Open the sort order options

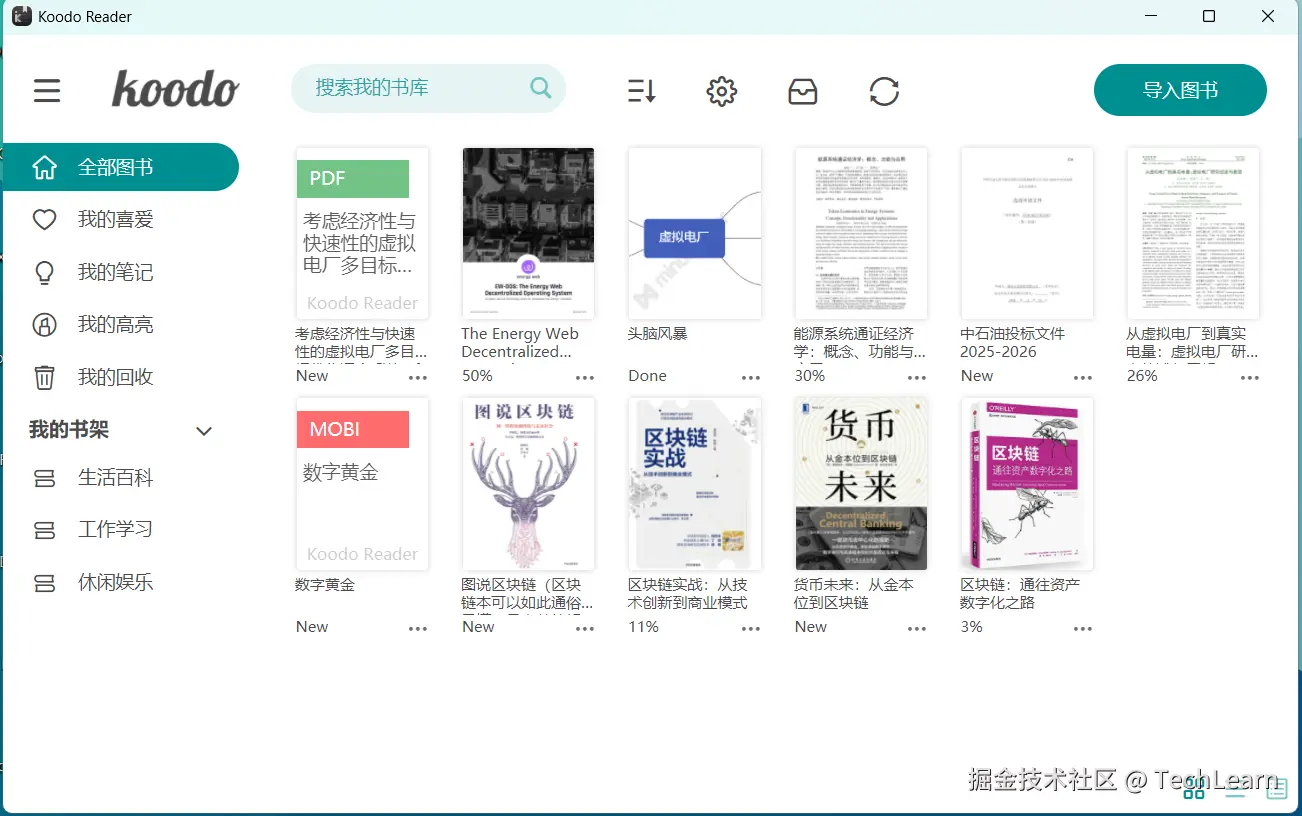click(x=642, y=92)
